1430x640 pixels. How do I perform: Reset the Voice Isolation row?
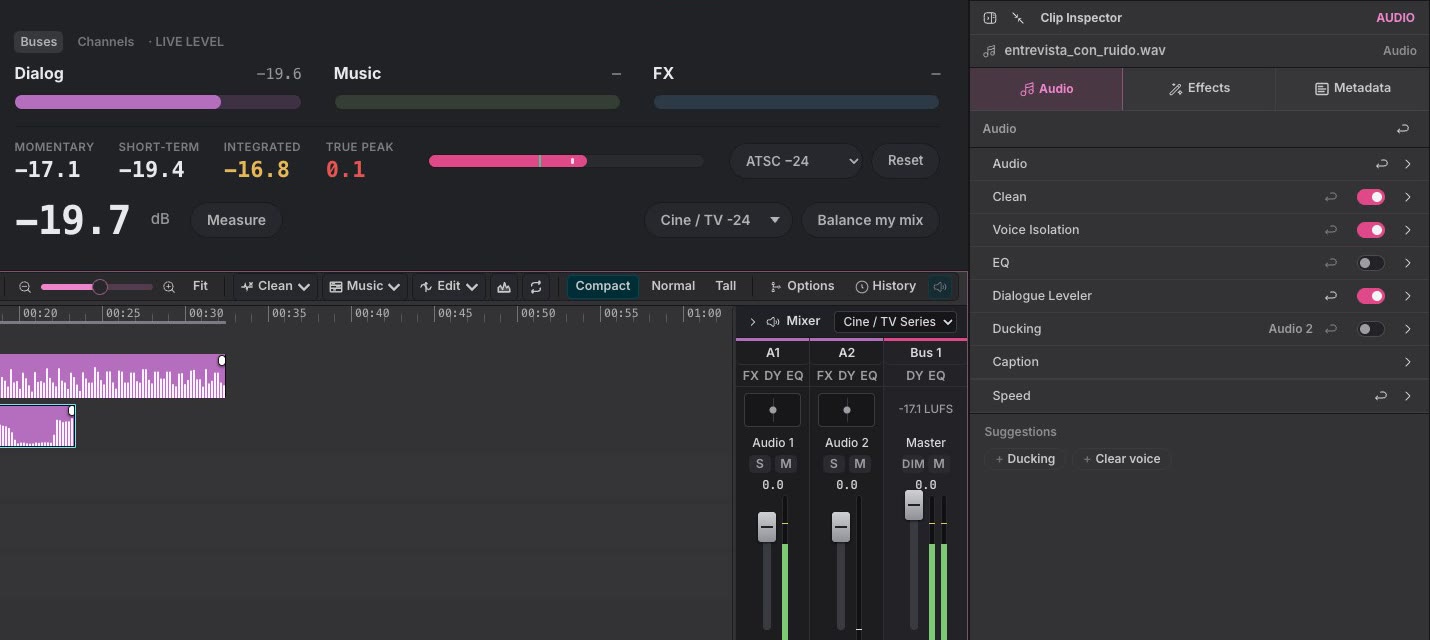coord(1331,230)
